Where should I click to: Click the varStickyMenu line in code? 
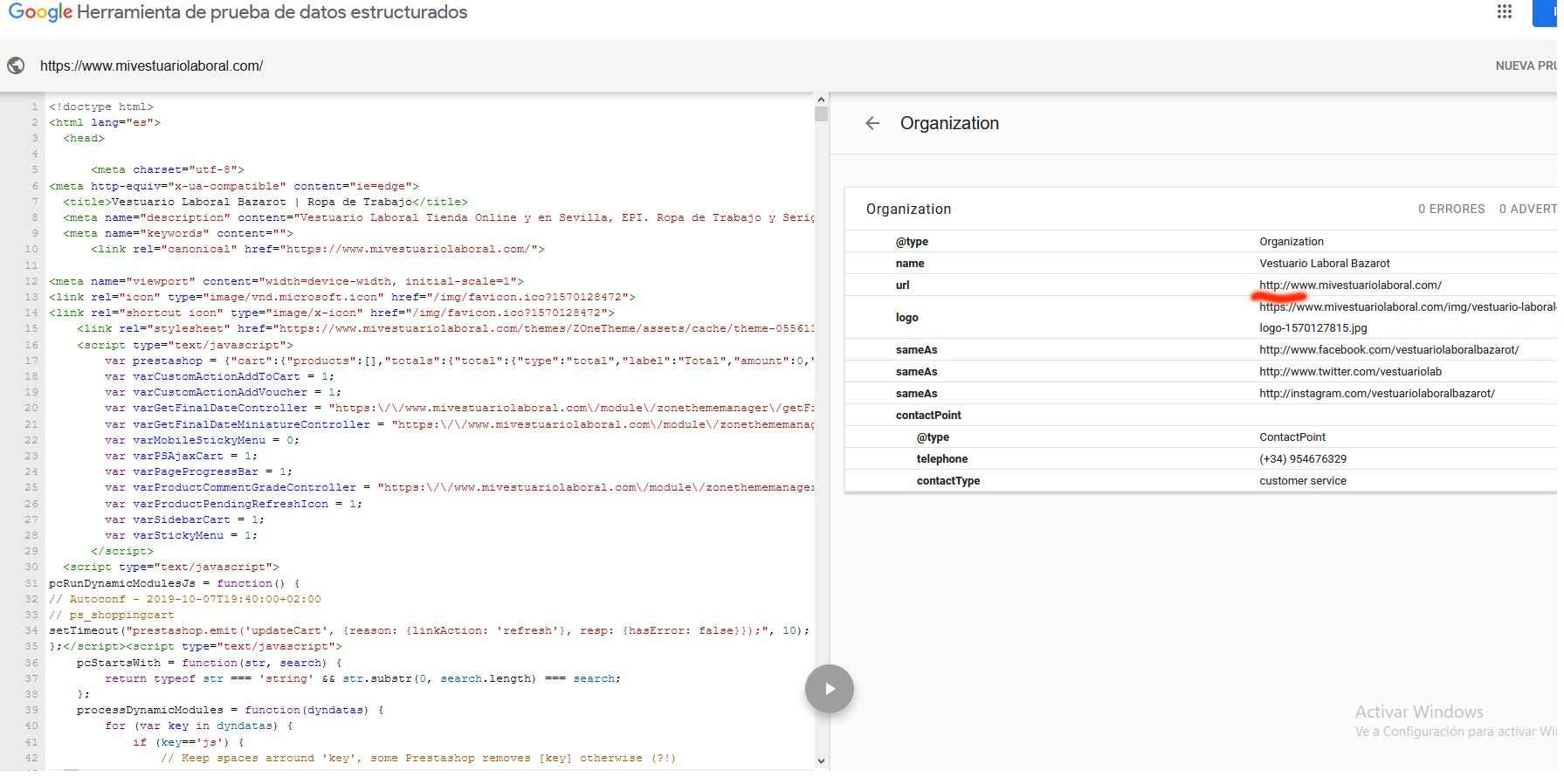182,535
